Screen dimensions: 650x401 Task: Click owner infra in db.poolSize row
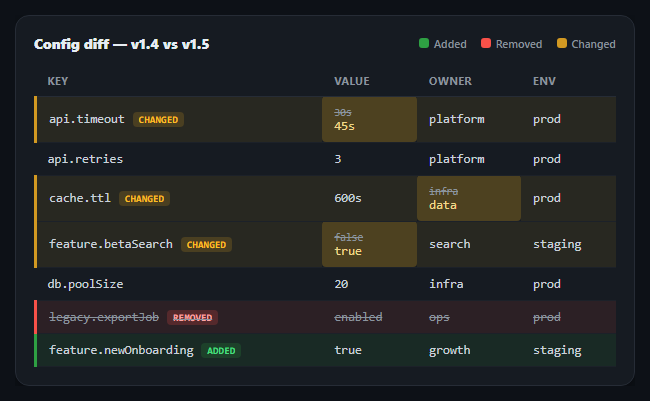click(446, 284)
